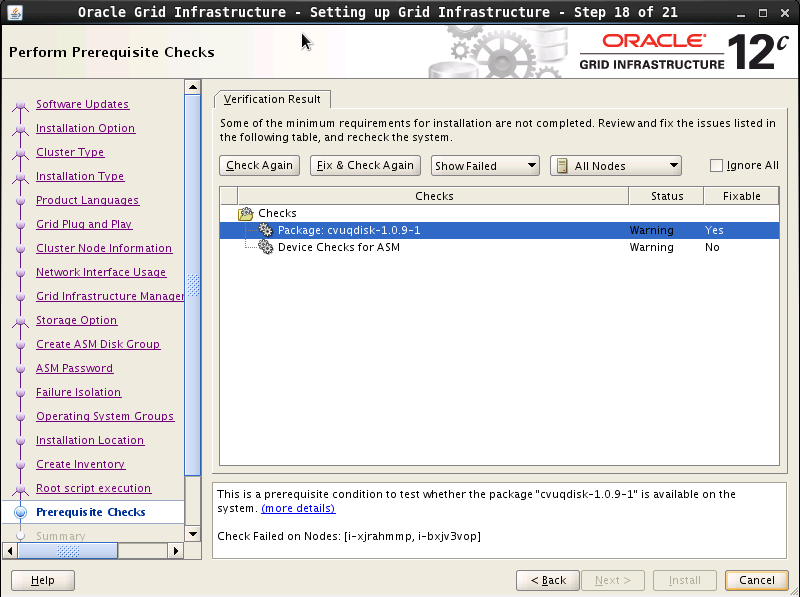
Task: Click the Prerequisite Checks step bullet icon
Action: point(20,512)
